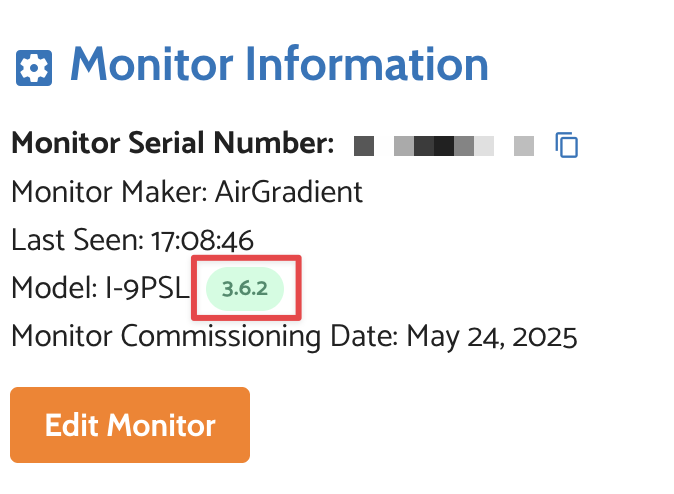674x494 pixels.
Task: Select the 17:08:46 last seen time
Action: (x=202, y=240)
